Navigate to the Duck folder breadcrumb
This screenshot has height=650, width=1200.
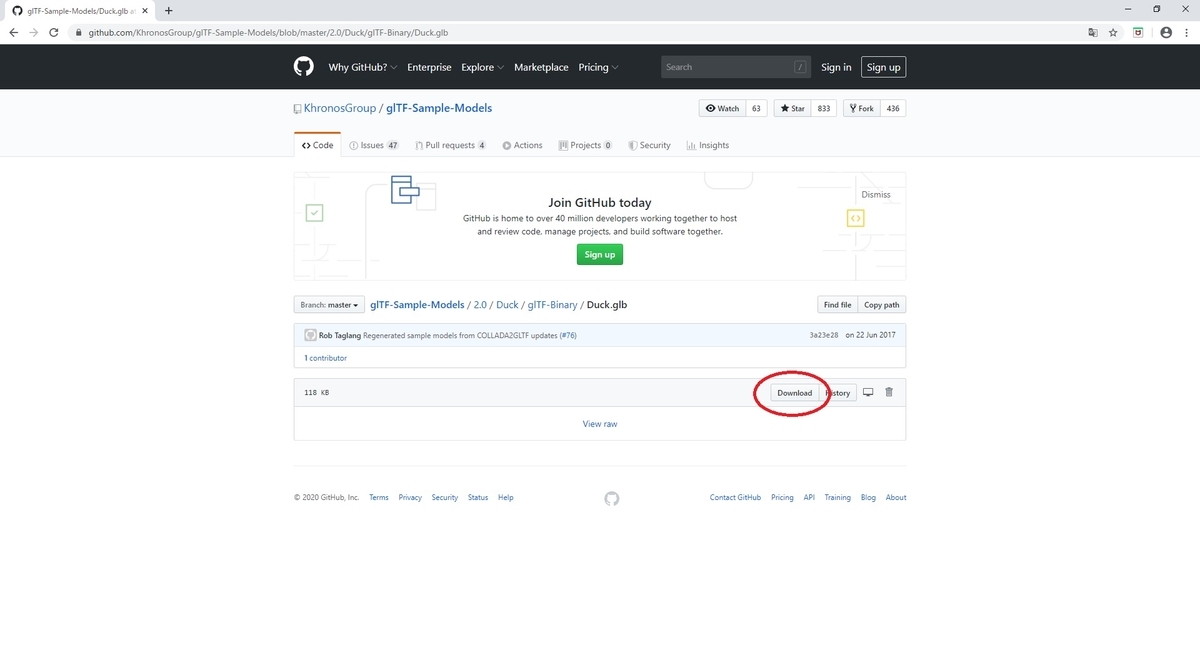[x=507, y=305]
